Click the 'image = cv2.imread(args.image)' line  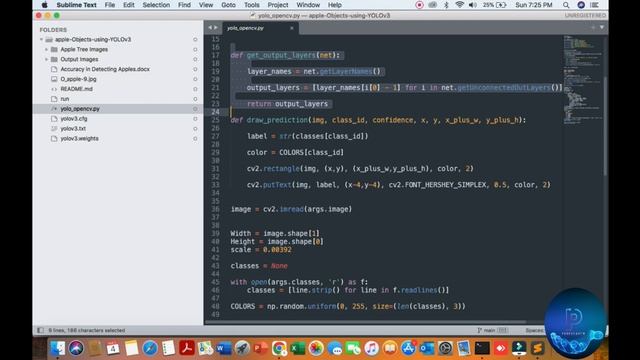tap(291, 209)
